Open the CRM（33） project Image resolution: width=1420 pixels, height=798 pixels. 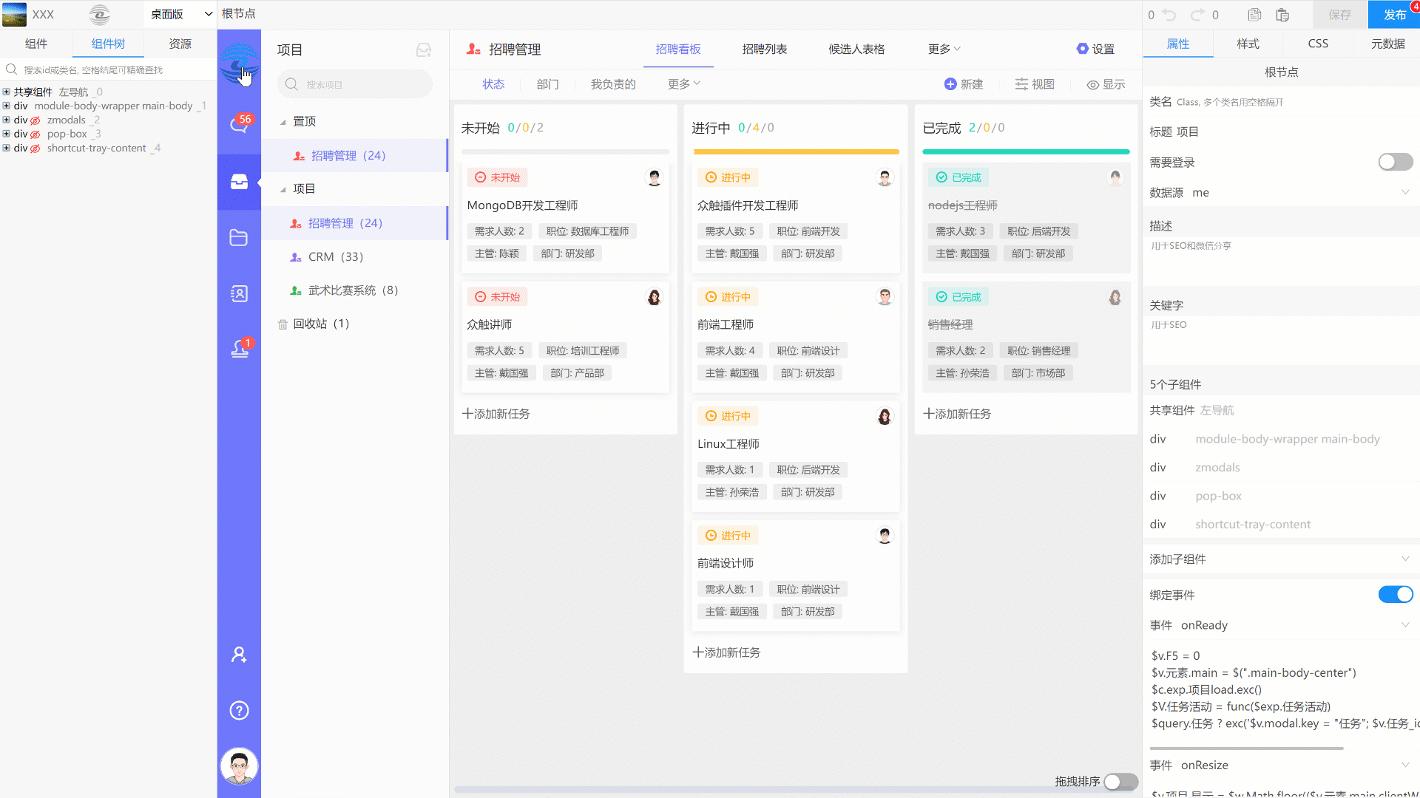(355, 257)
